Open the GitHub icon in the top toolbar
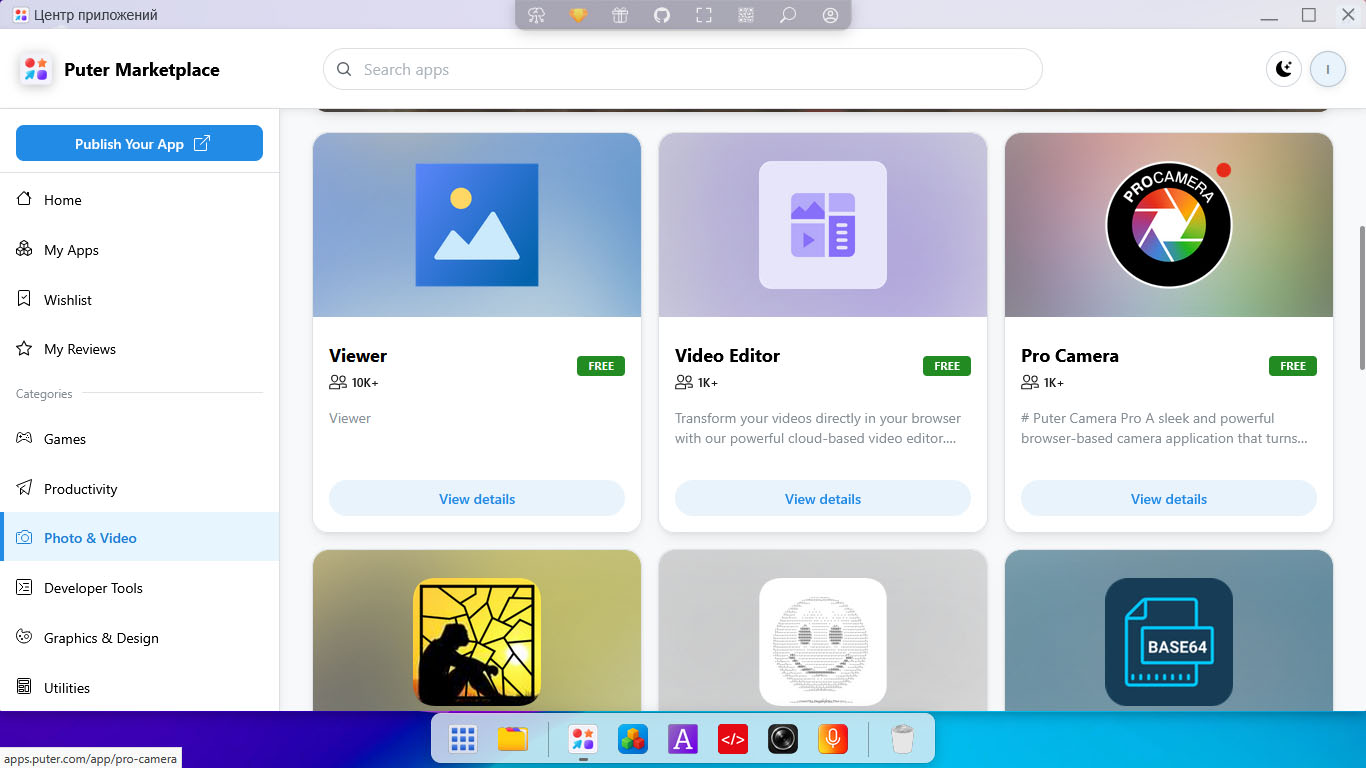 coord(662,15)
